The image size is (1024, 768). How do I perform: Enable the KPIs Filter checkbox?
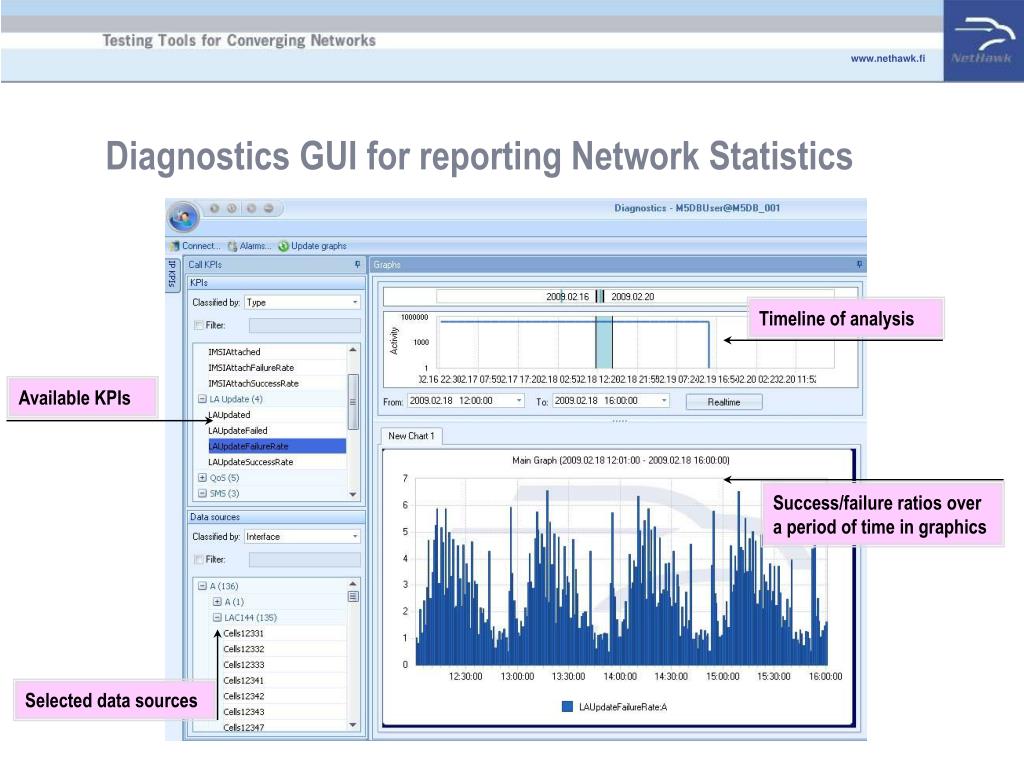point(199,325)
